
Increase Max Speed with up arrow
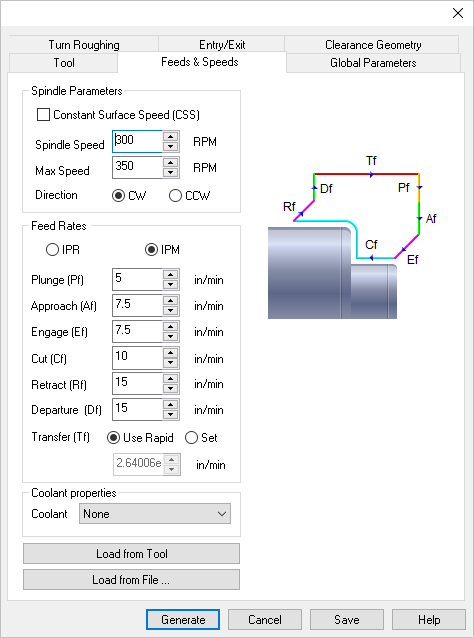(170, 163)
